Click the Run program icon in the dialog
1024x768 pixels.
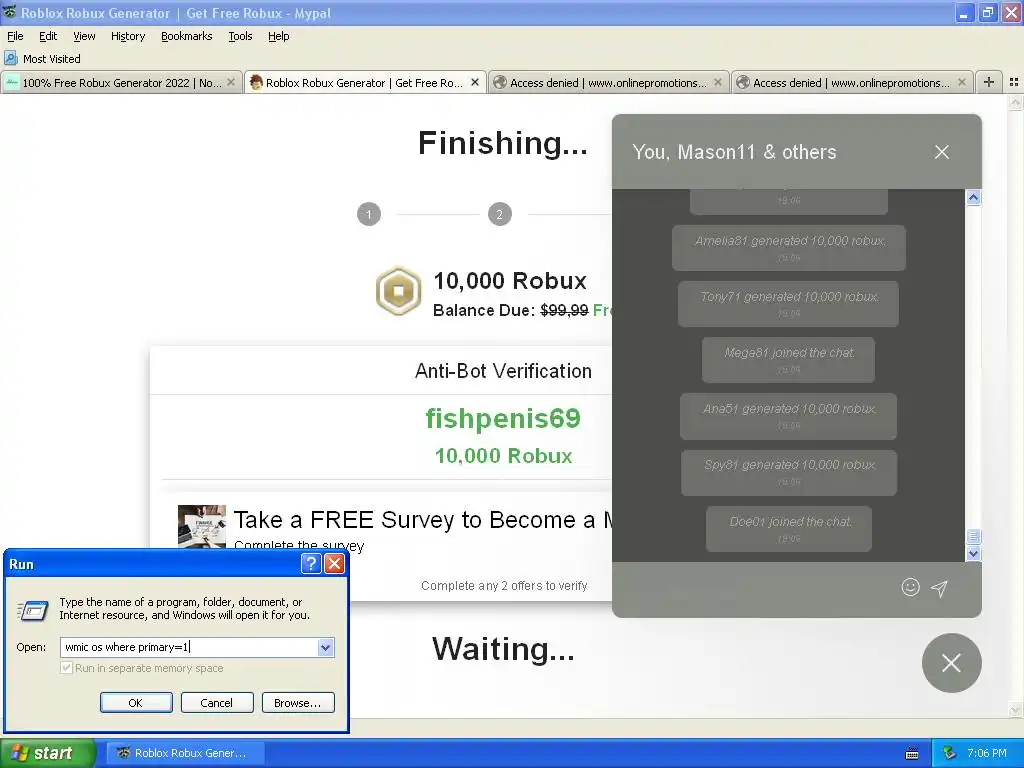tap(33, 611)
